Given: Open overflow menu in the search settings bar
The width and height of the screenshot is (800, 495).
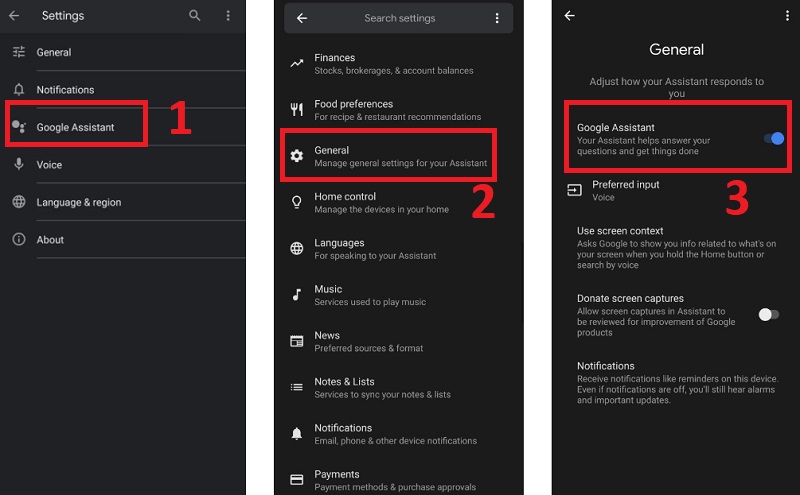Looking at the screenshot, I should [497, 18].
